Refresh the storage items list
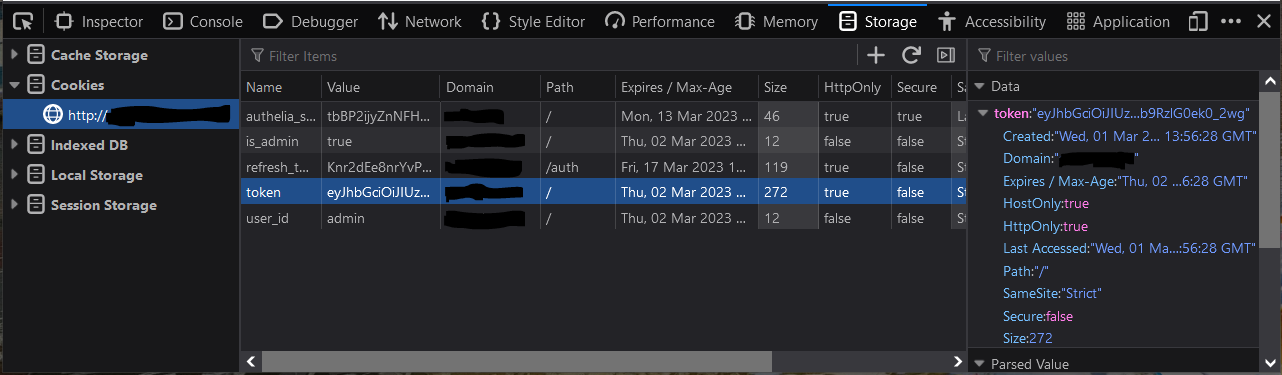The image size is (1282, 375). (x=911, y=56)
